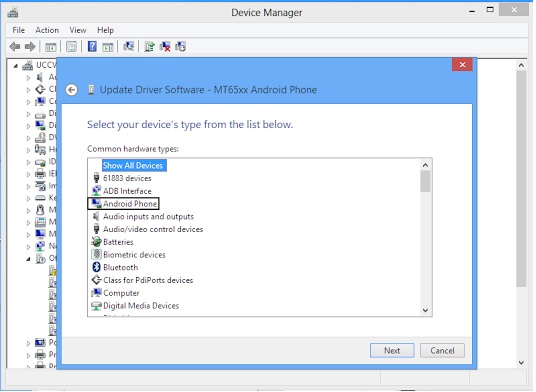Go back using the wizard's circular arrow
Viewport: 536px width, 392px height.
[72, 90]
